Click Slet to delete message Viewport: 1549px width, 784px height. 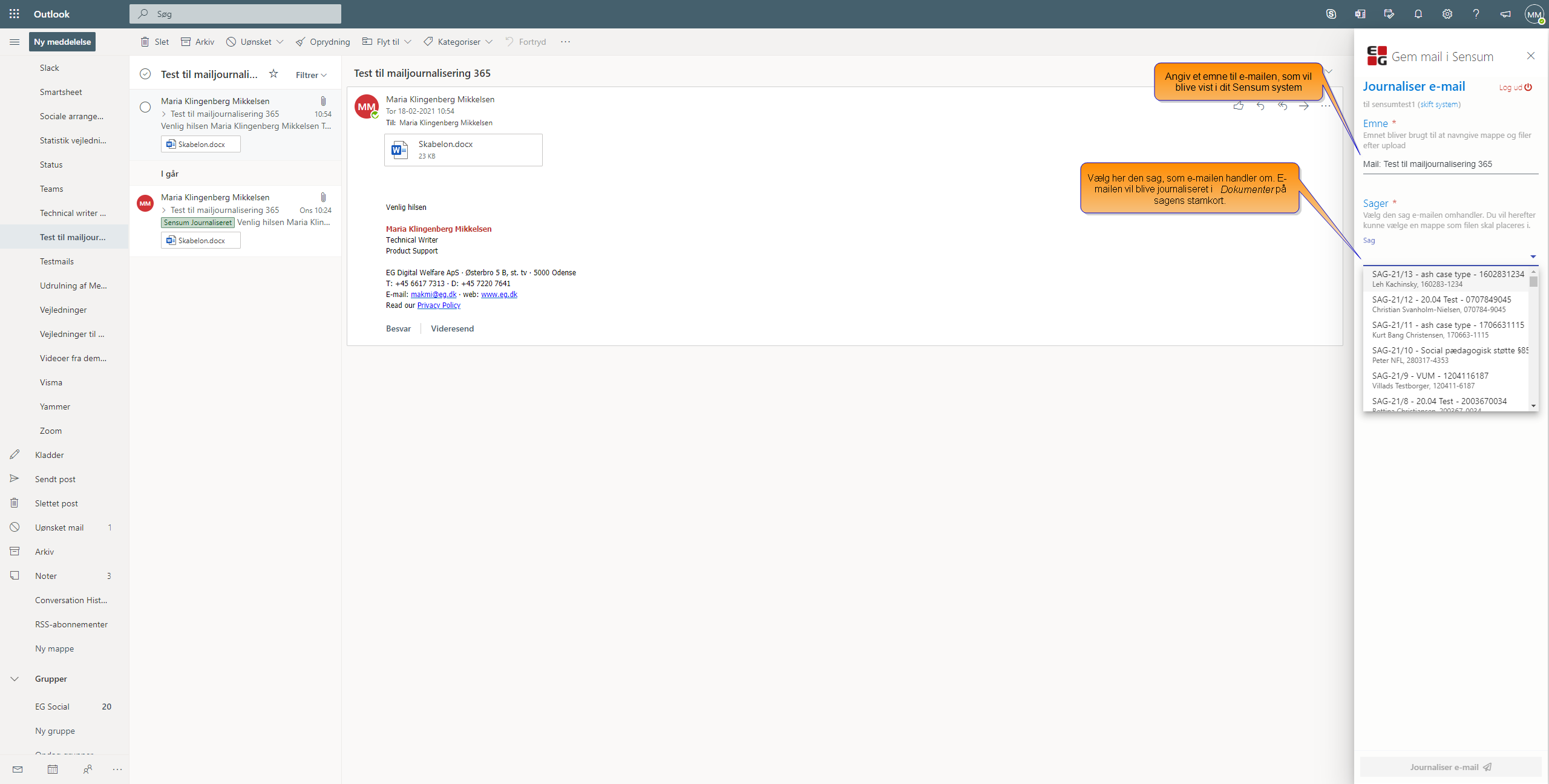pyautogui.click(x=154, y=42)
